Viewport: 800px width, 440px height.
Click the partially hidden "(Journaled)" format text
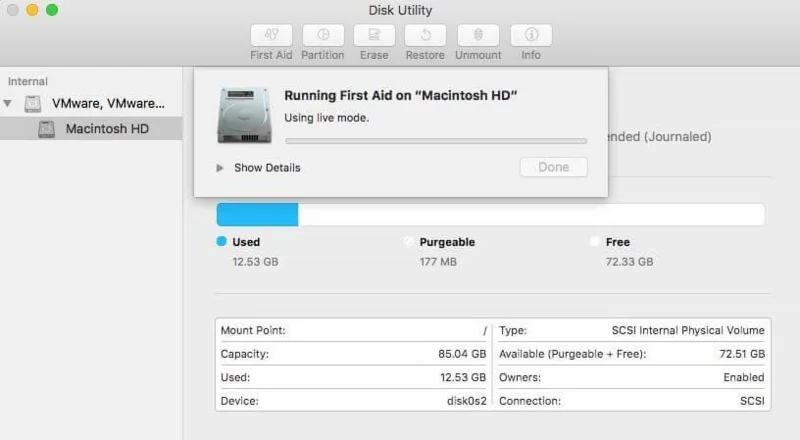point(678,137)
